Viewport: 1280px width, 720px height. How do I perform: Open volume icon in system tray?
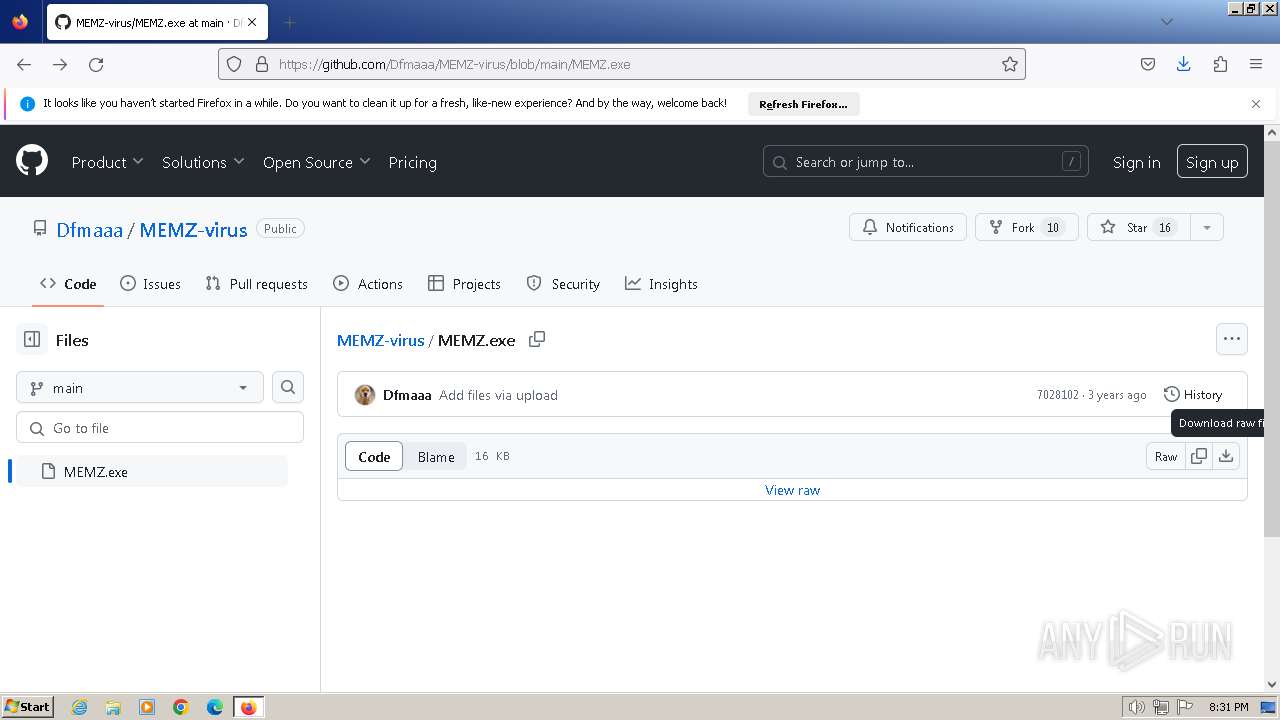point(1137,707)
